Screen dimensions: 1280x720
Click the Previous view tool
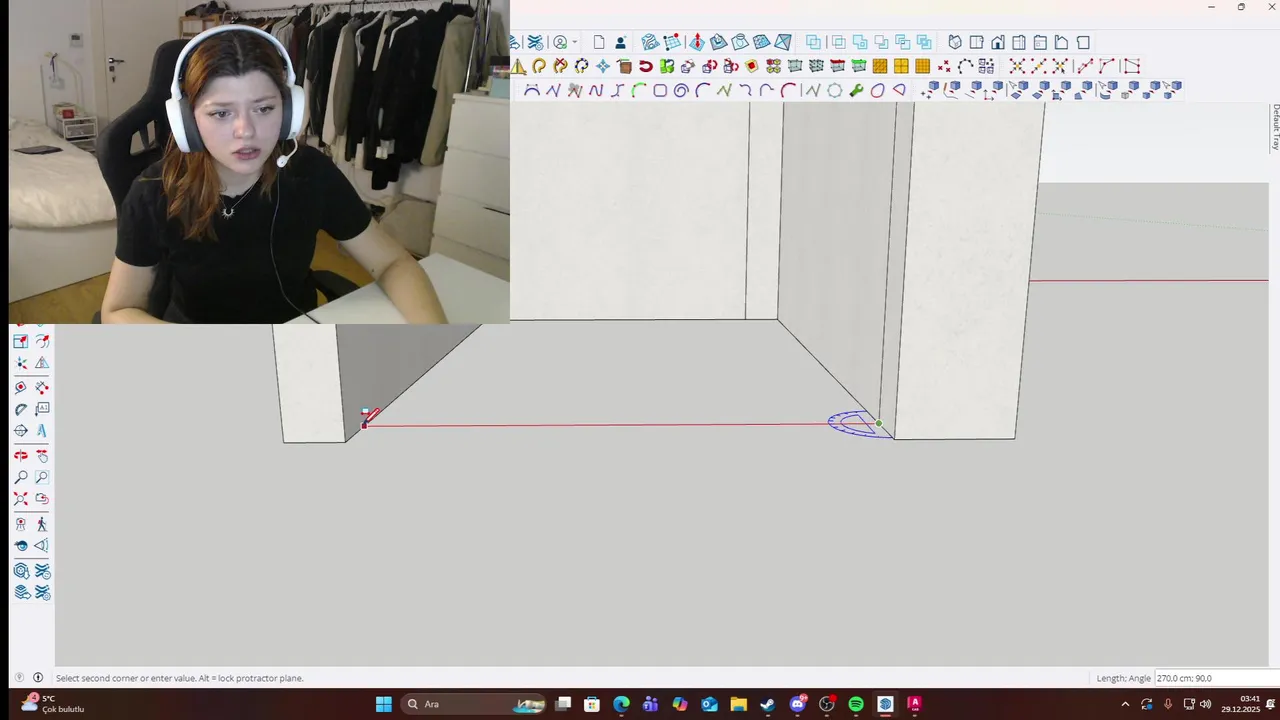click(42, 498)
